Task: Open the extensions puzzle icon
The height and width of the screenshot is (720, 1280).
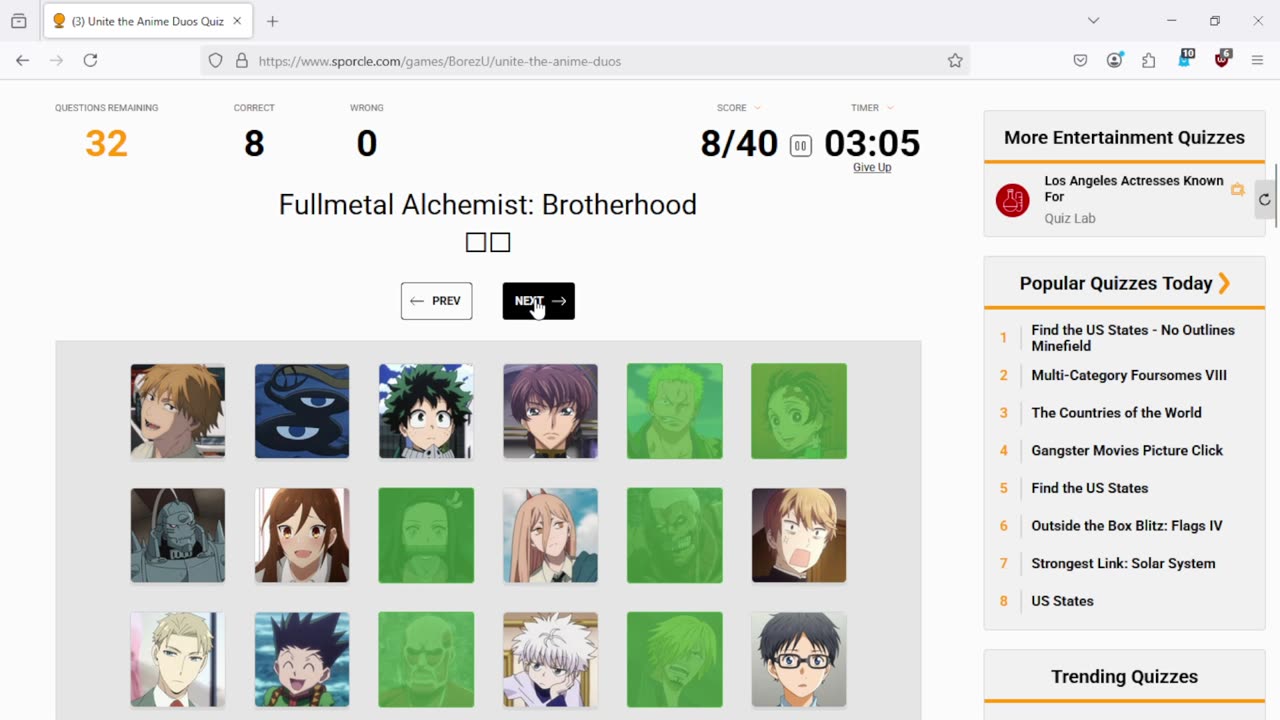Action: (x=1148, y=61)
